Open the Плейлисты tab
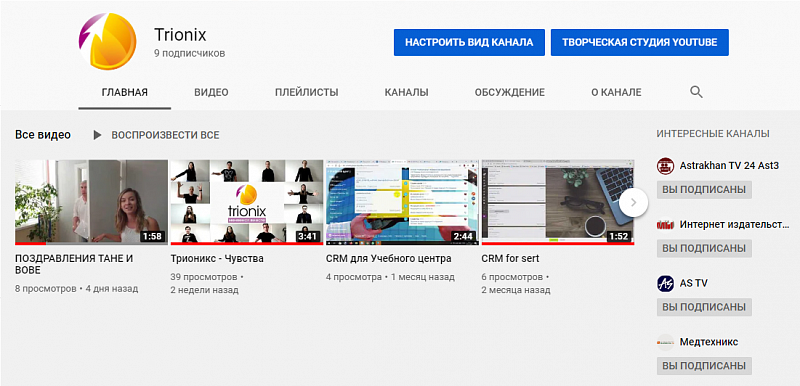 [307, 93]
